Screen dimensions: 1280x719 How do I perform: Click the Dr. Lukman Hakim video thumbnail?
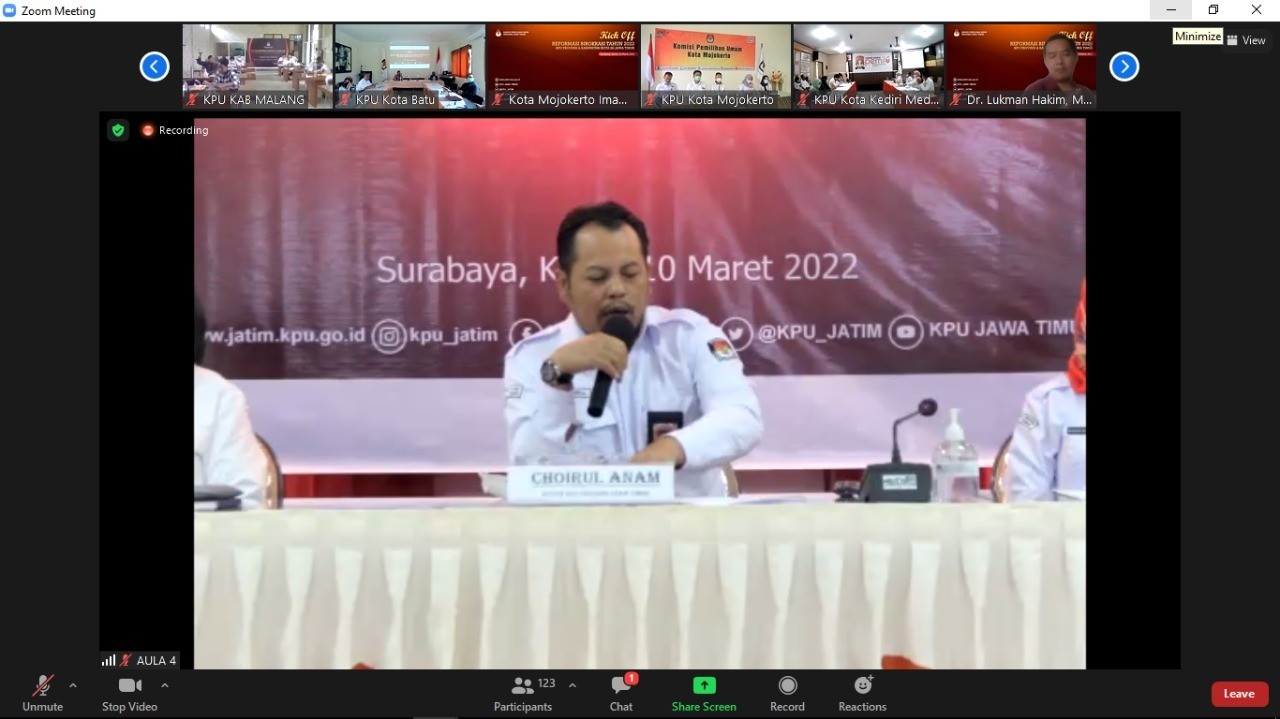(x=1021, y=65)
